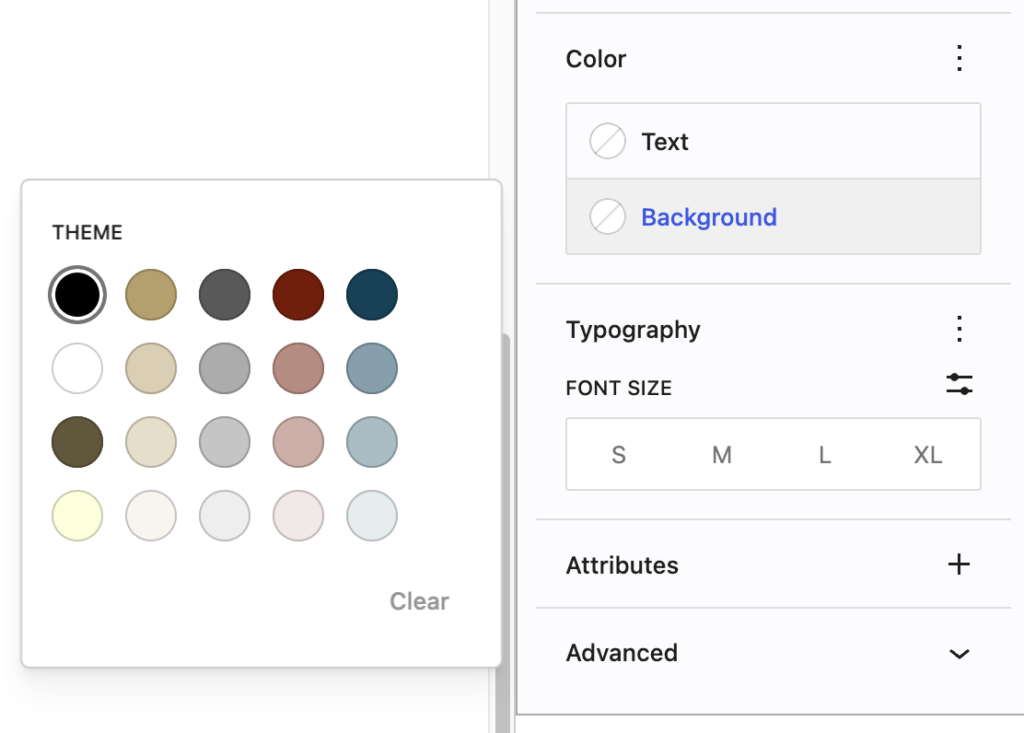Image resolution: width=1024 pixels, height=733 pixels.
Task: Pick the black theme swatch
Action: 77,295
